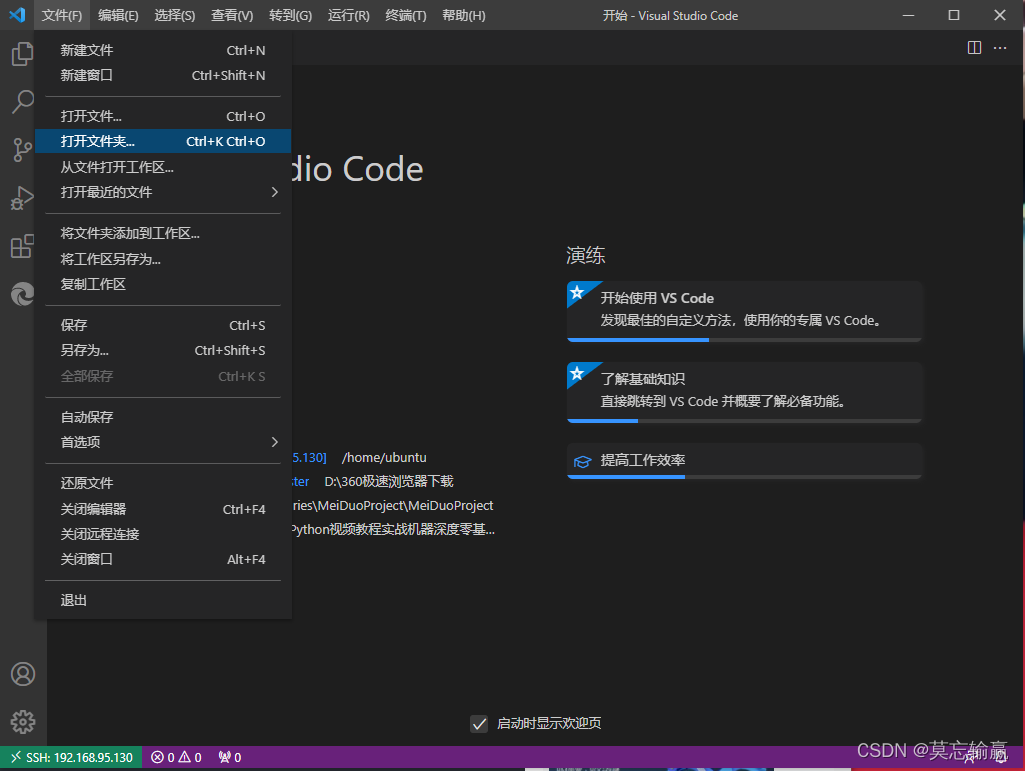Click progress bar under 了解基础知识 card
1025x771 pixels.
tap(744, 421)
